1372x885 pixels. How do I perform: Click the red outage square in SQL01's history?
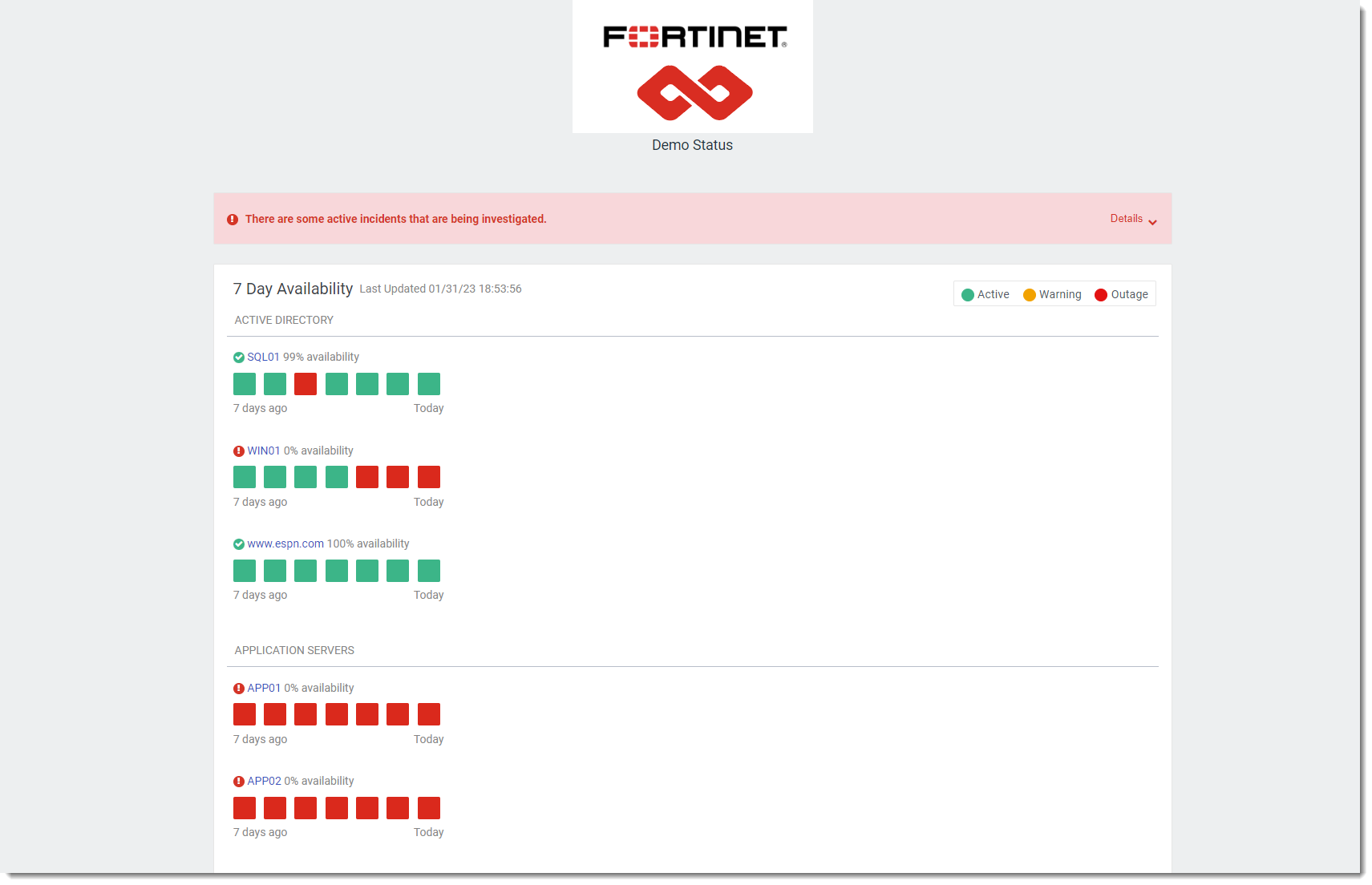click(306, 384)
